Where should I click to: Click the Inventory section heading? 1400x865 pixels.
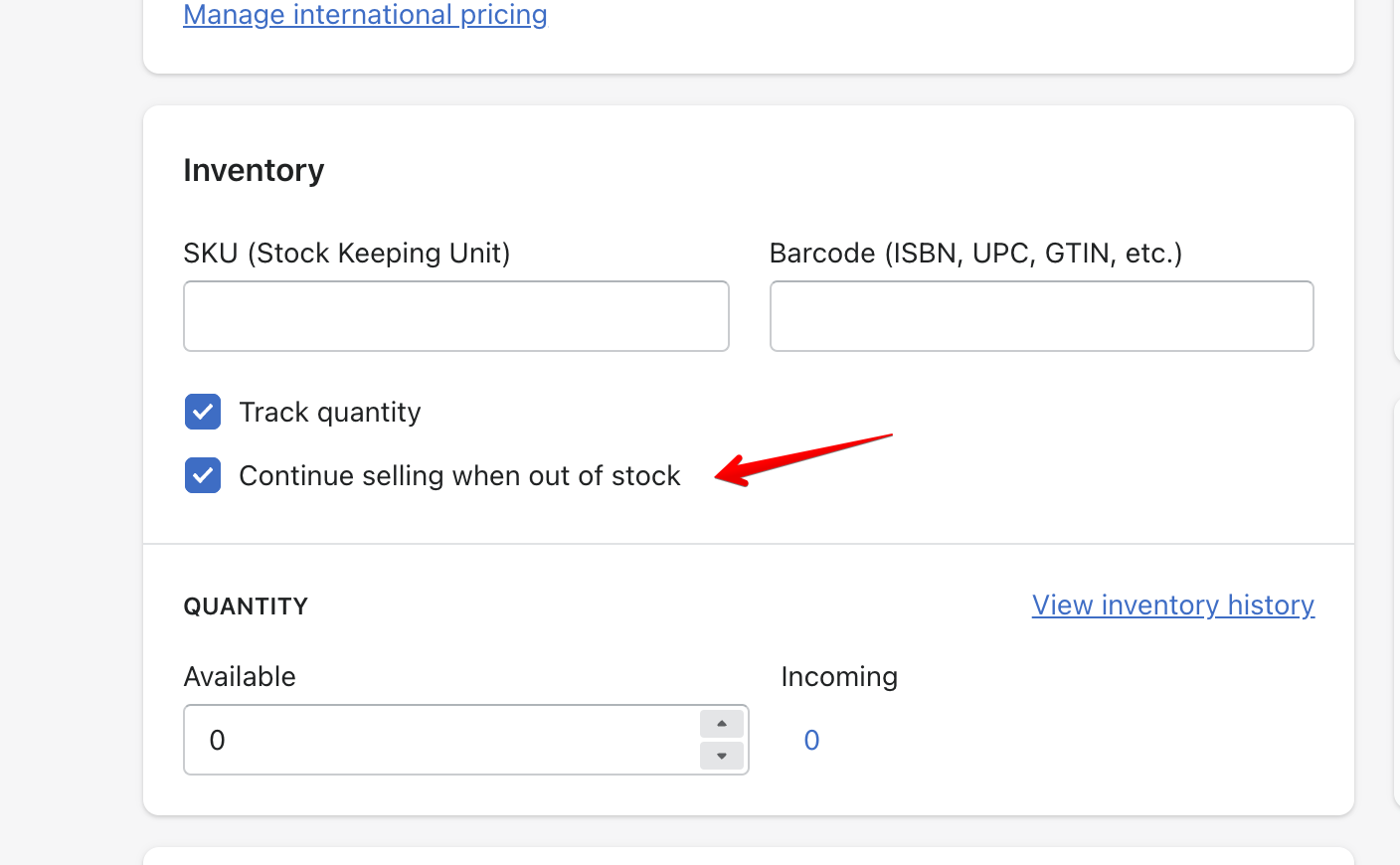[254, 170]
